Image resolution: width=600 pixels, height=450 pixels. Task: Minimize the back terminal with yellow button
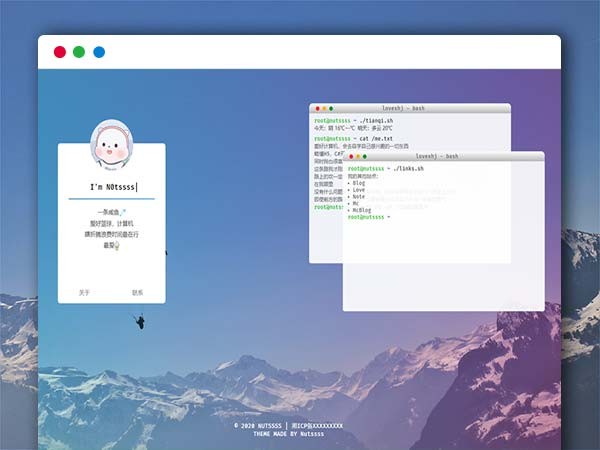323,108
